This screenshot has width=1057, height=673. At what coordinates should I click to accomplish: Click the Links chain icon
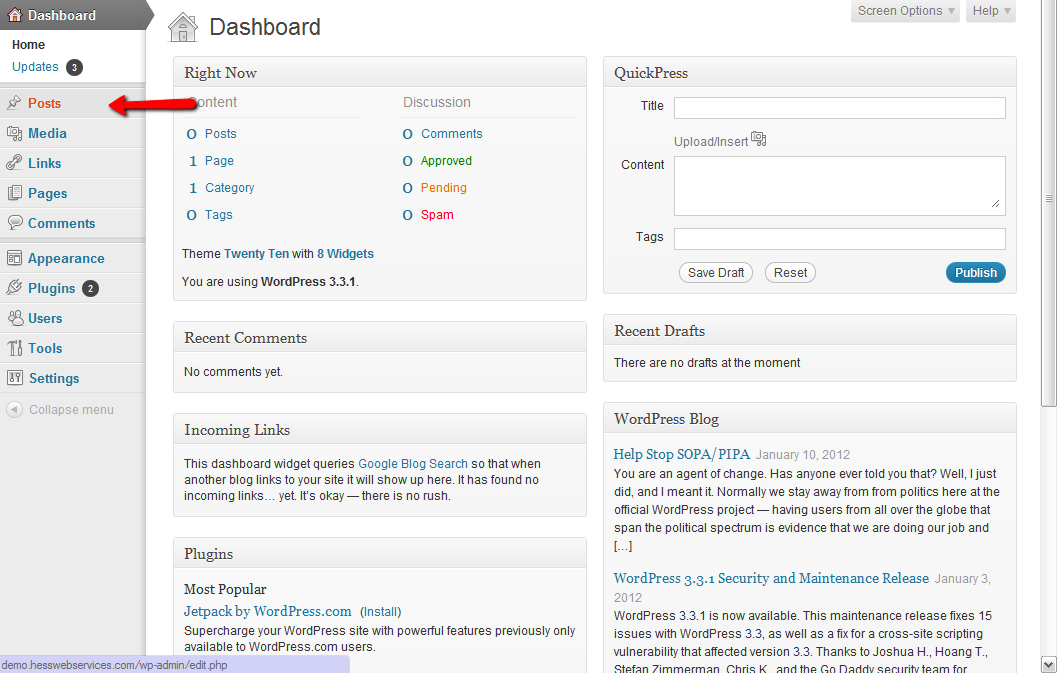tap(14, 163)
